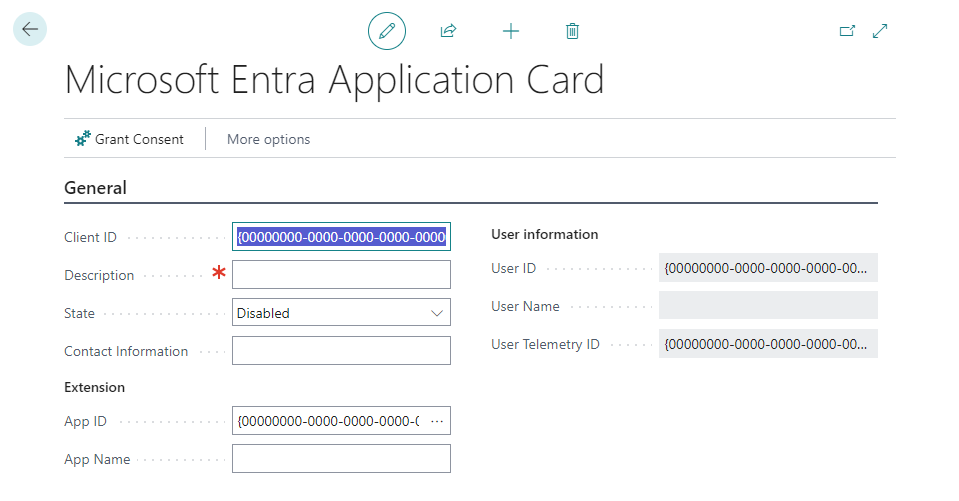Viewport: 959px width, 501px height.
Task: Click the User Name label
Action: click(x=525, y=306)
